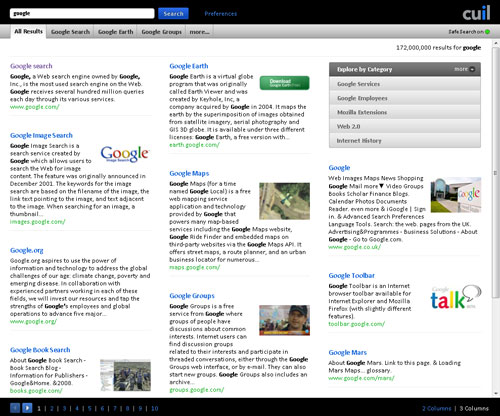Viewport: 500px width, 416px height.
Task: Open the Google Employees category
Action: coord(405,98)
